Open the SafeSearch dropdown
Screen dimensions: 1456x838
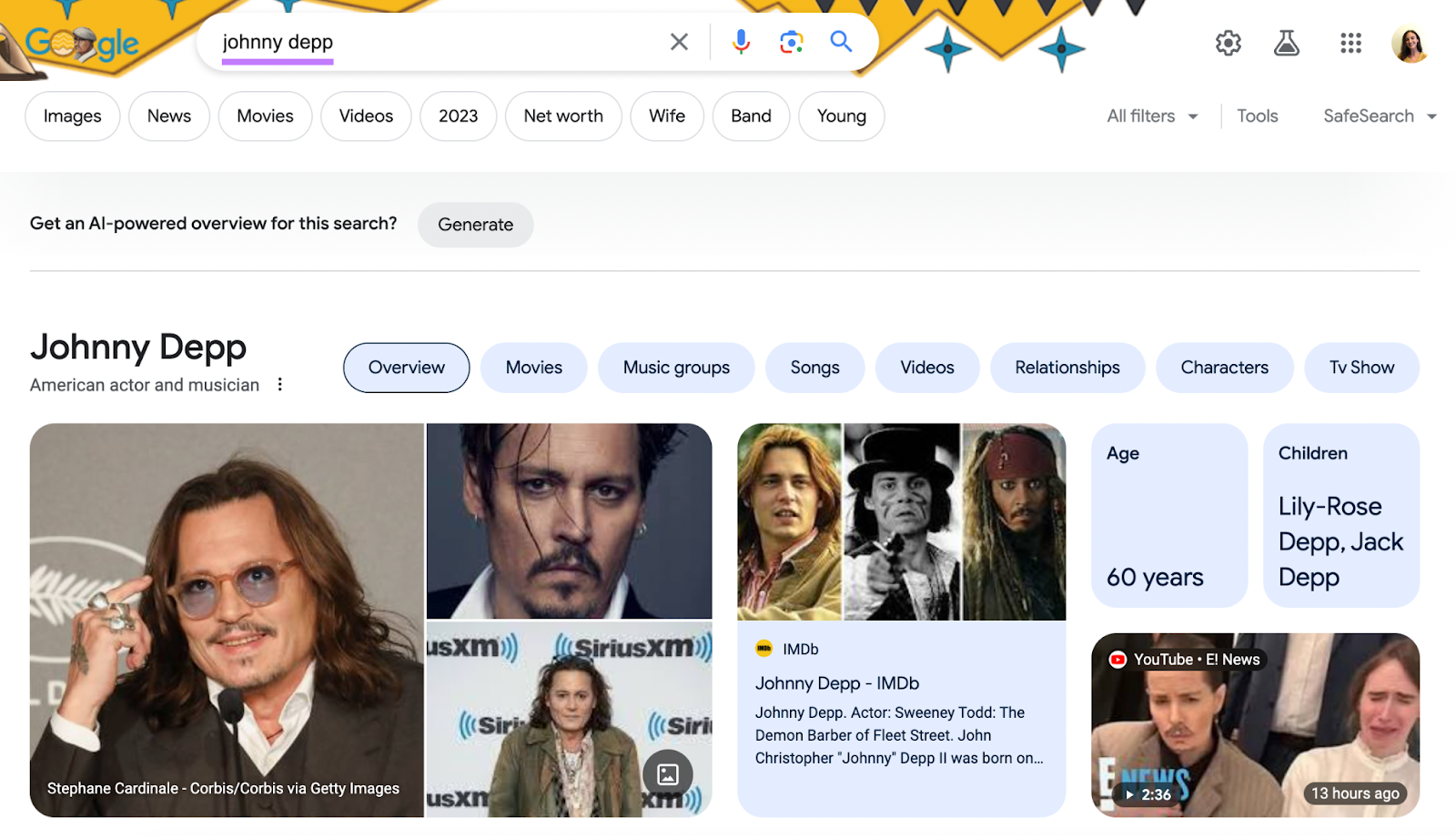click(1378, 116)
